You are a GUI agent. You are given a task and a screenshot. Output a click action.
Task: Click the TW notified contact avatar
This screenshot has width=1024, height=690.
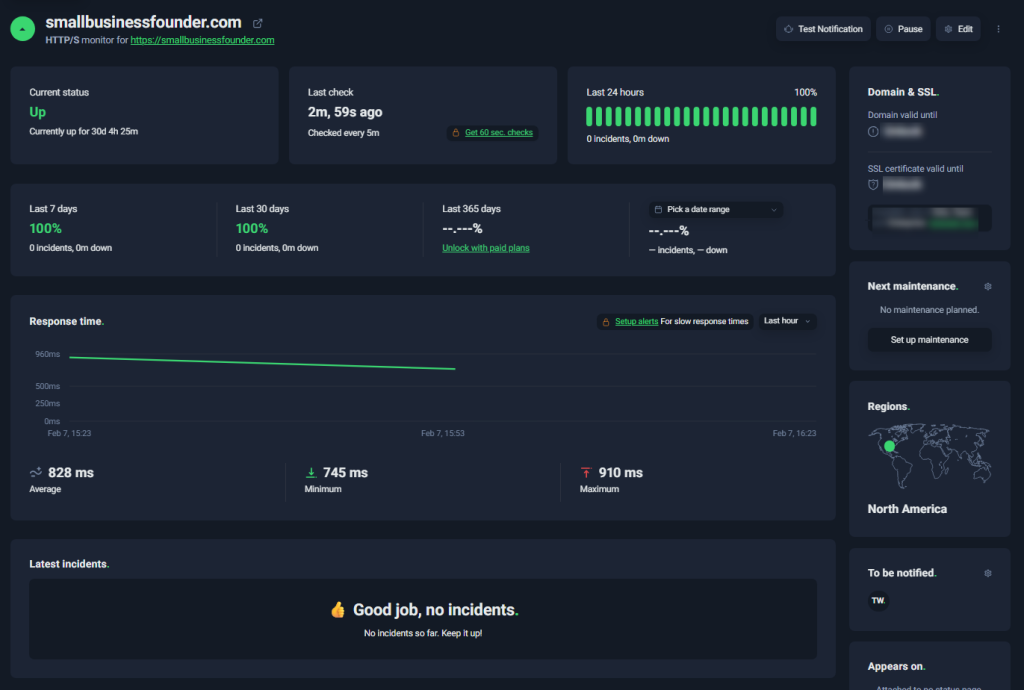click(878, 601)
